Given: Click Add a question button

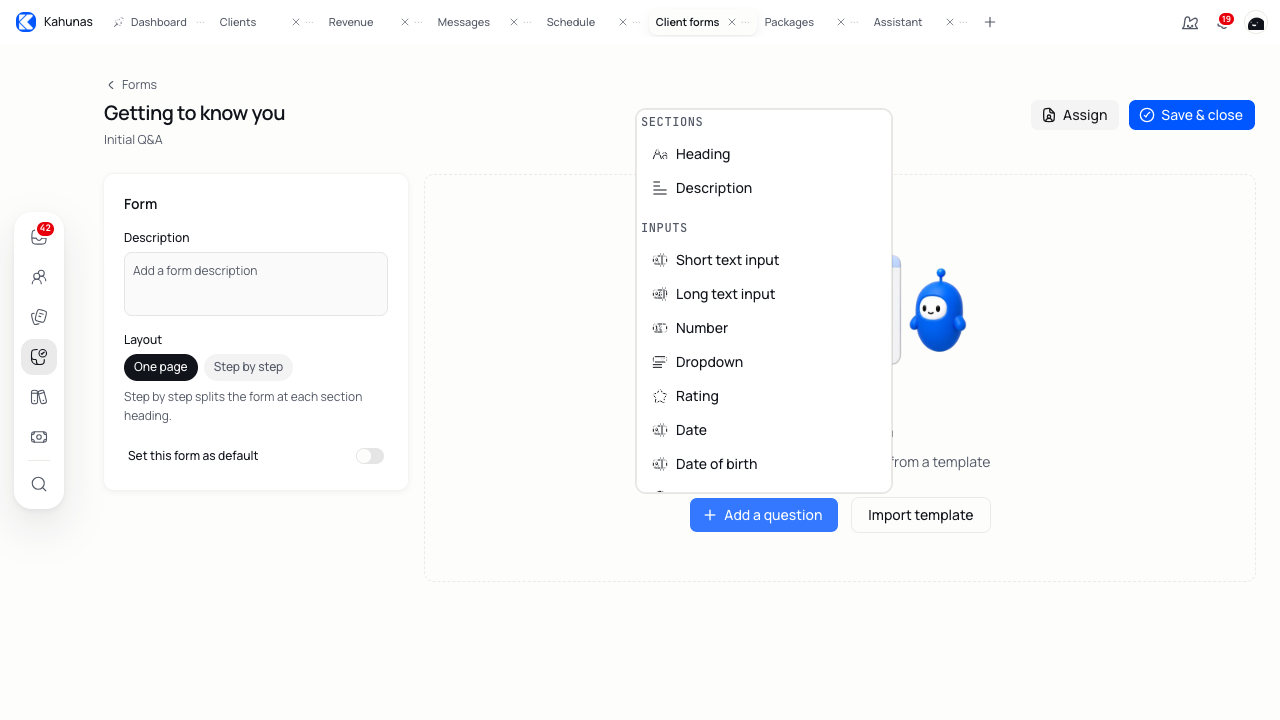Looking at the screenshot, I should pyautogui.click(x=764, y=515).
